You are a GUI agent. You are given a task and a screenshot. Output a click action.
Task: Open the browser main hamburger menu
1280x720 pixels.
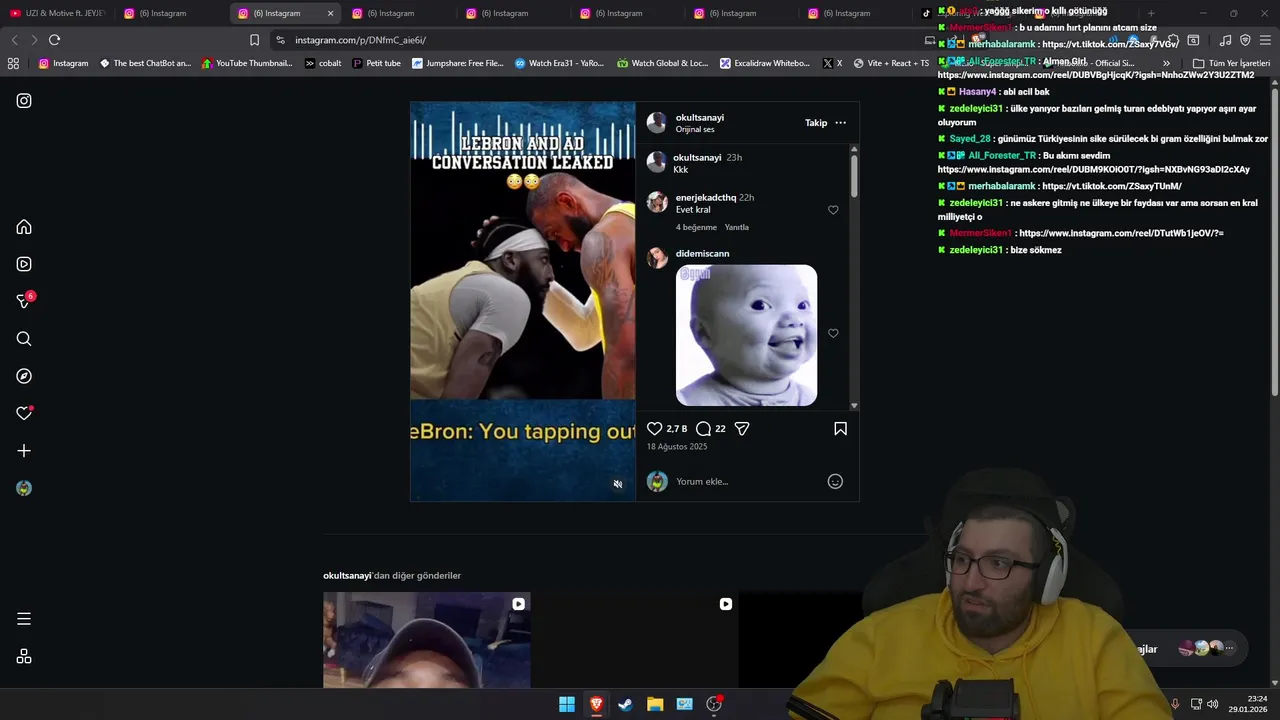tap(1266, 40)
